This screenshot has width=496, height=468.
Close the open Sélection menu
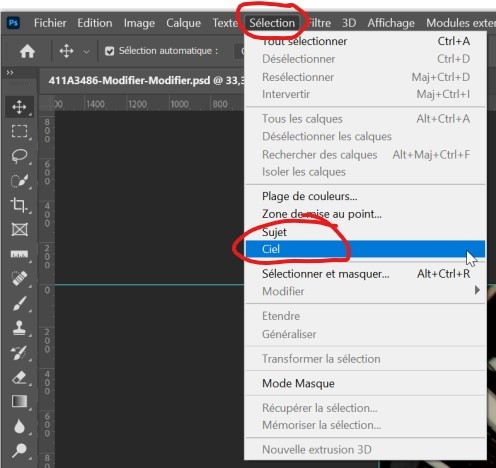click(x=272, y=23)
